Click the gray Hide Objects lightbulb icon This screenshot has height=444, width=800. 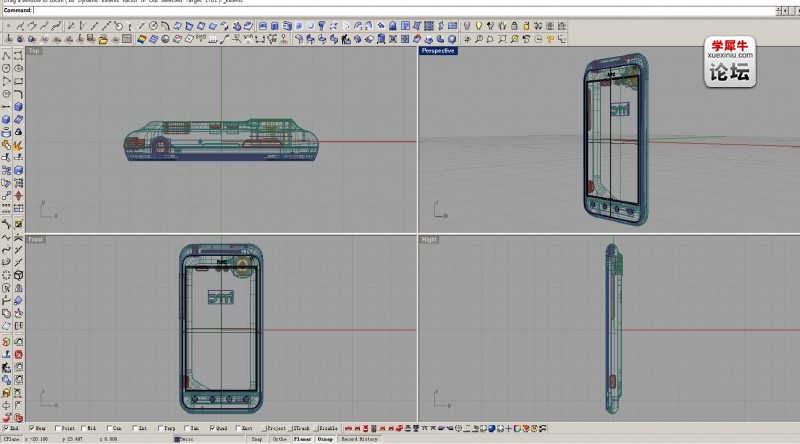(x=466, y=26)
